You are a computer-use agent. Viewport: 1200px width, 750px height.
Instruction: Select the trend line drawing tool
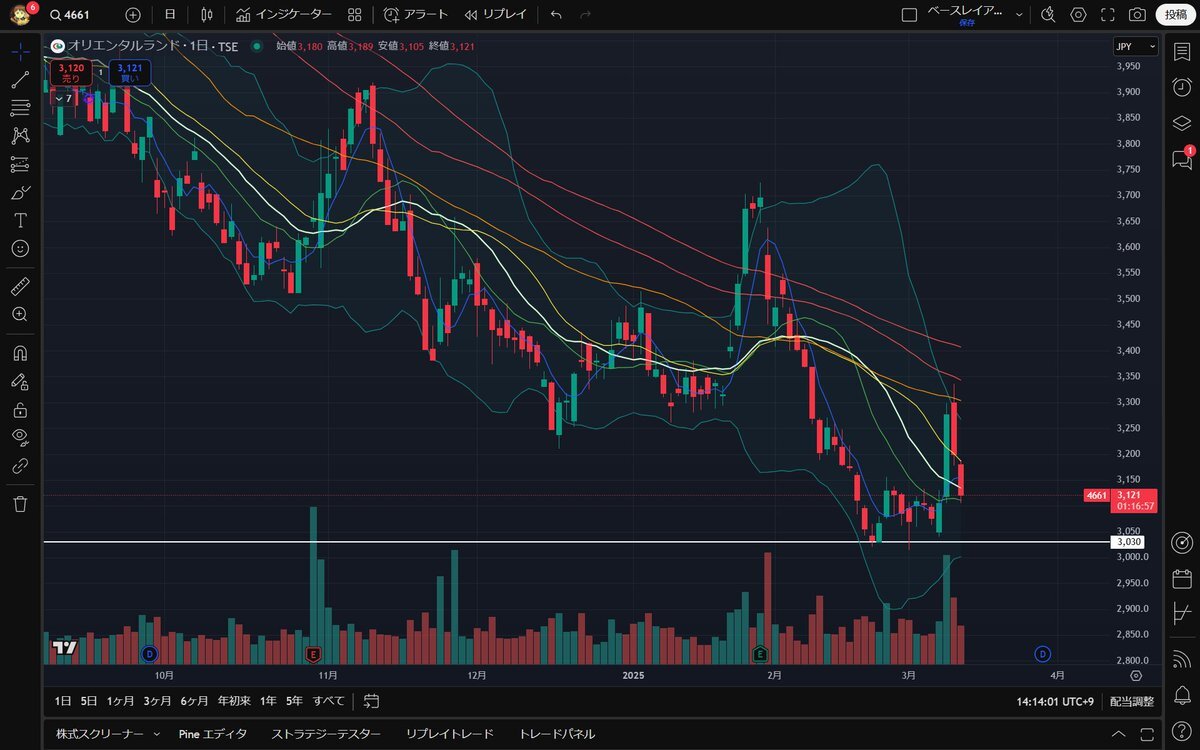(21, 80)
